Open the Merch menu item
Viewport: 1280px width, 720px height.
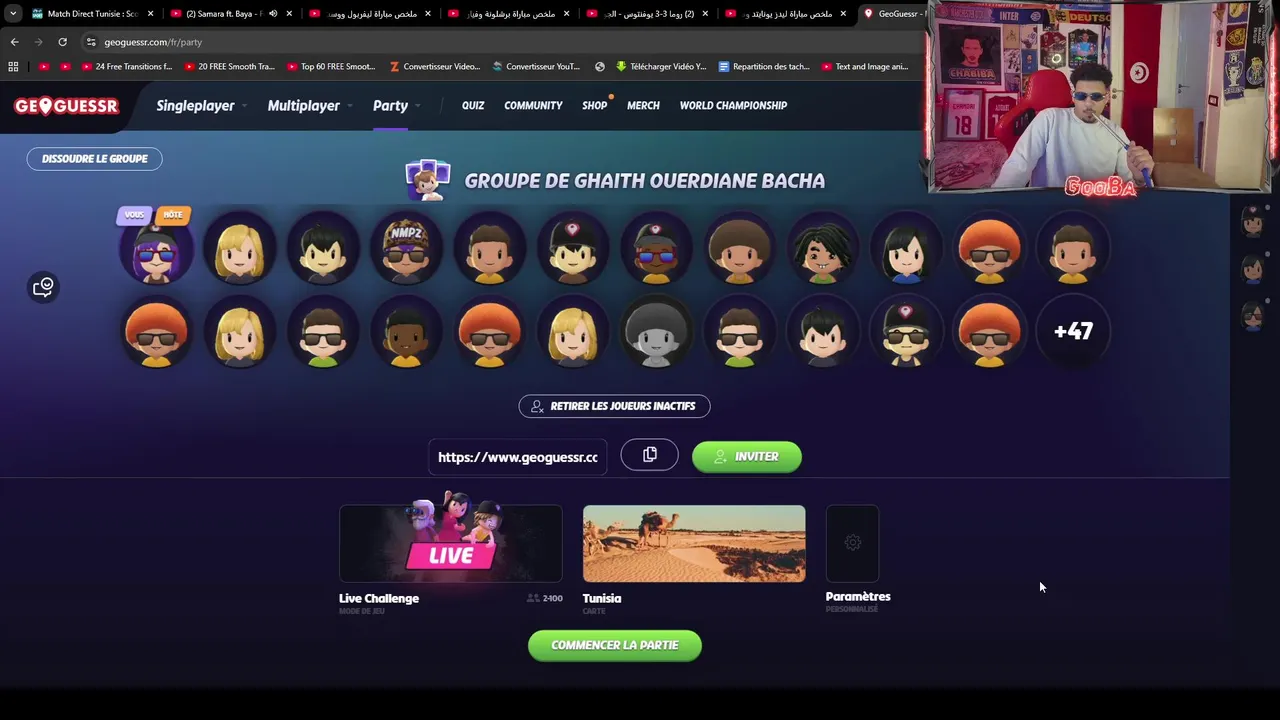click(x=643, y=105)
